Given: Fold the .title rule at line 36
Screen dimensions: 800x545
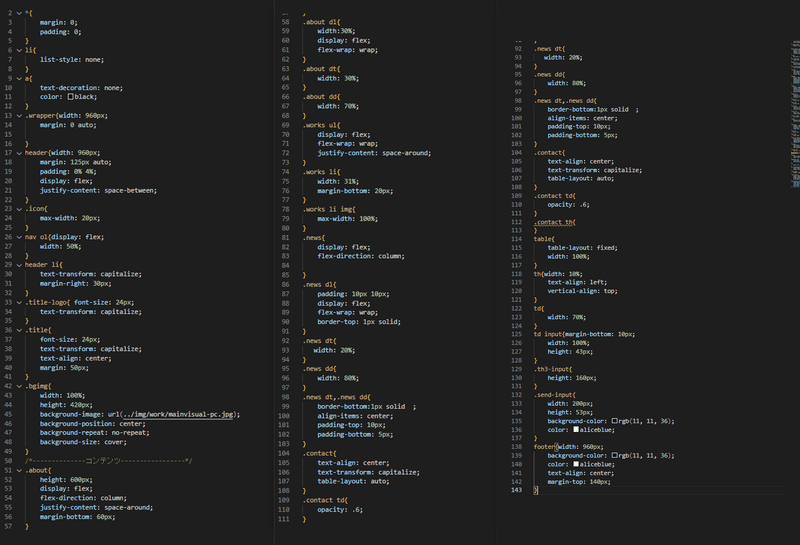Looking at the screenshot, I should [19, 331].
